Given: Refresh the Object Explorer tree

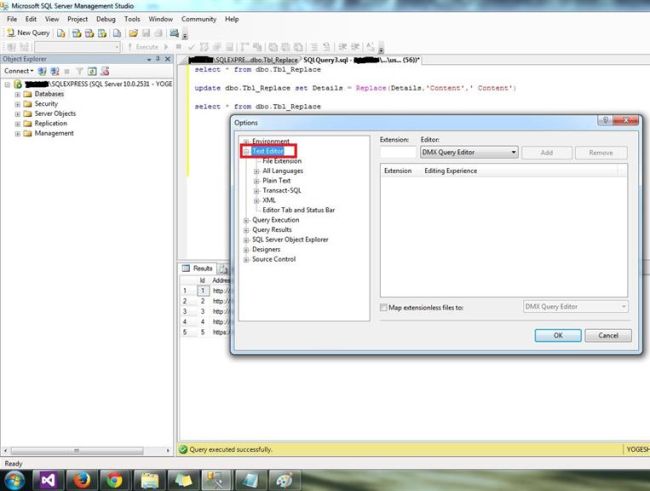Looking at the screenshot, I should click(x=92, y=71).
